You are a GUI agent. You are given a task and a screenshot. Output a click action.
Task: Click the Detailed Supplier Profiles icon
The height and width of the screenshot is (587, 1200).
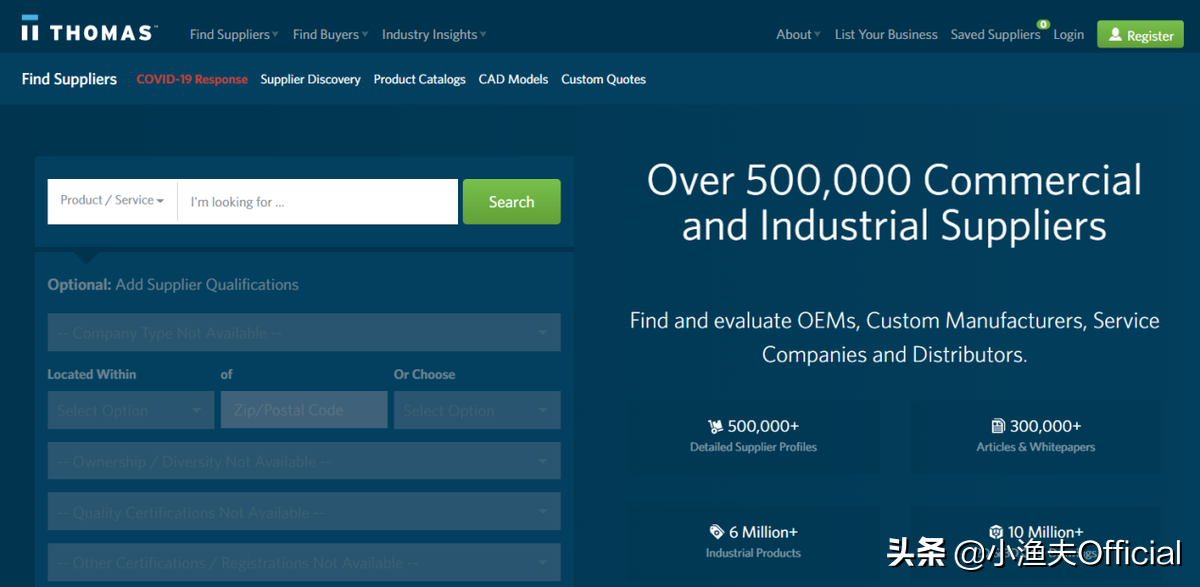(715, 426)
